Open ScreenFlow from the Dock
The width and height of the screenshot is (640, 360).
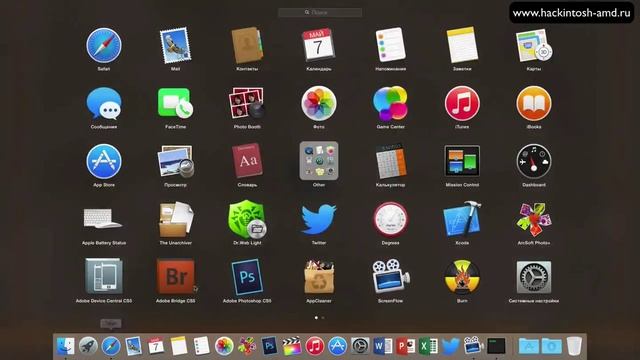click(473, 347)
